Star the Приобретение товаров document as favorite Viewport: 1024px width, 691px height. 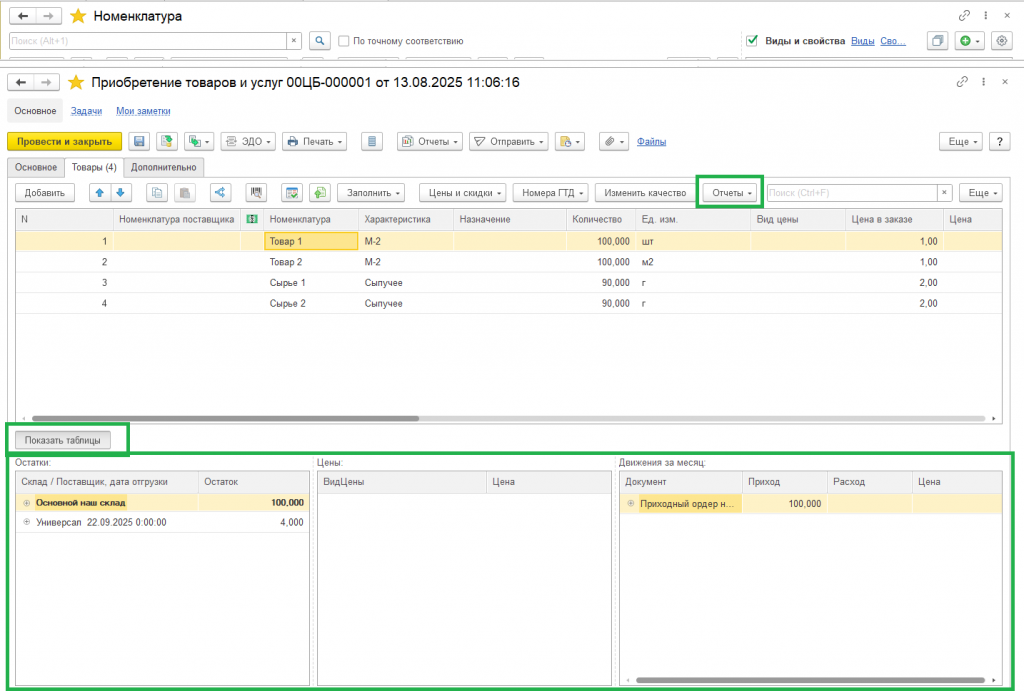pyautogui.click(x=76, y=82)
